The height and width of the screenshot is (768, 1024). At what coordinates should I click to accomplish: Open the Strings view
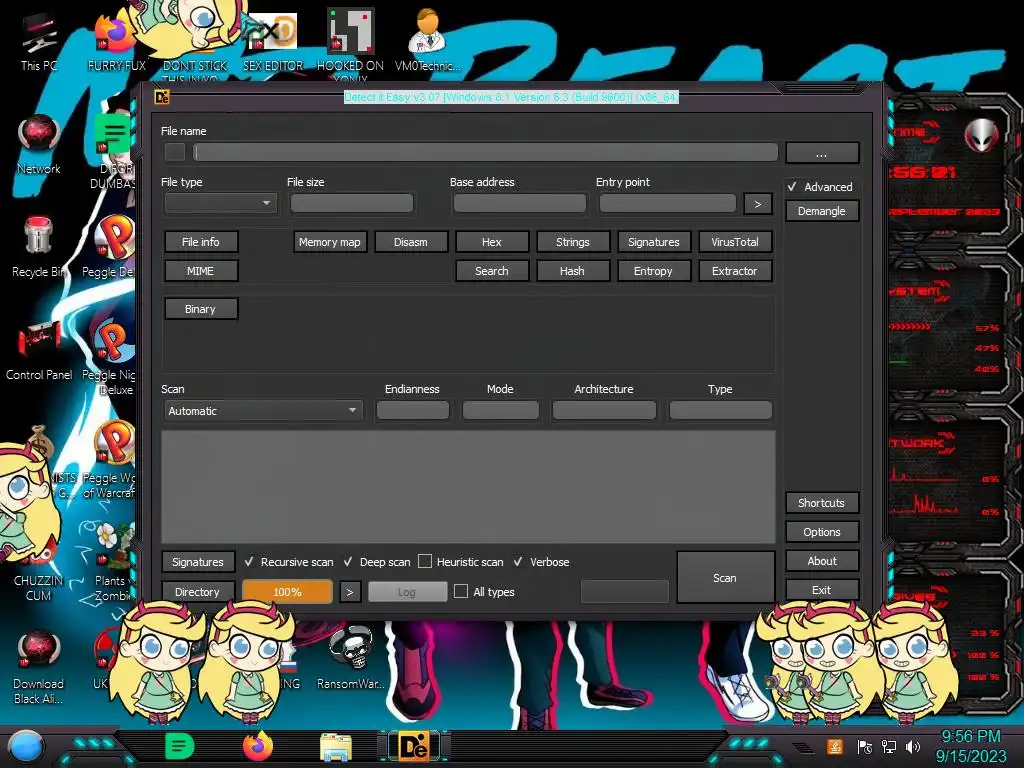pyautogui.click(x=573, y=242)
